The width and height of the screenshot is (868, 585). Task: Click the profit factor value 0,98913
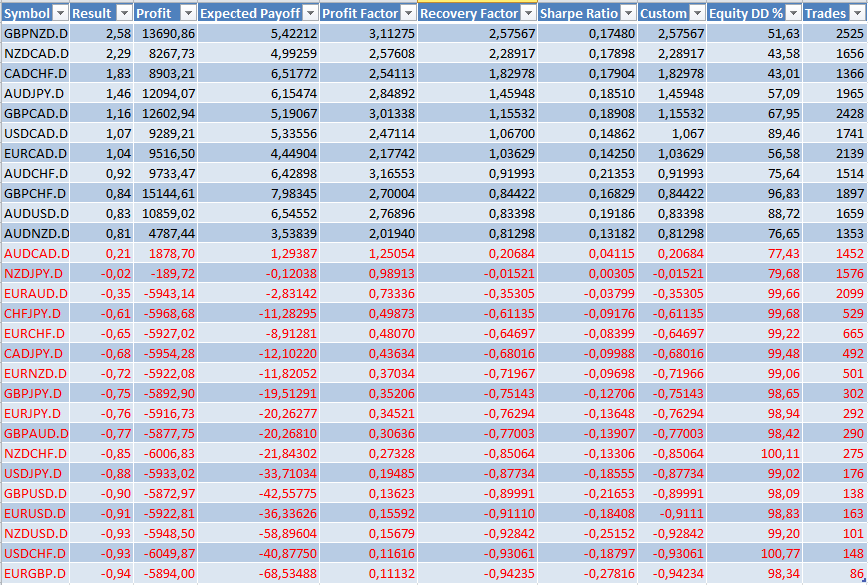point(392,273)
